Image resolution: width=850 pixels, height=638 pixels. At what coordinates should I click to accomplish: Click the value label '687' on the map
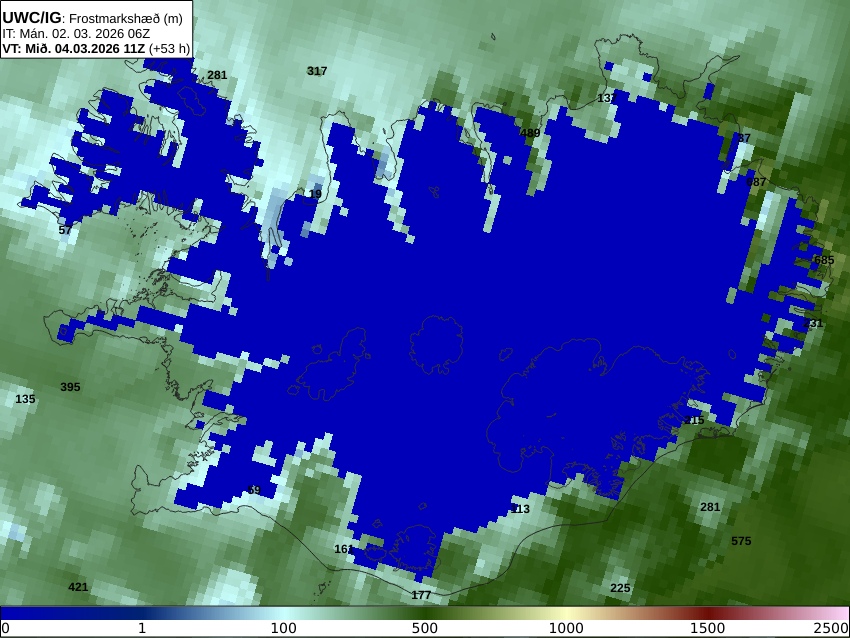tap(756, 182)
